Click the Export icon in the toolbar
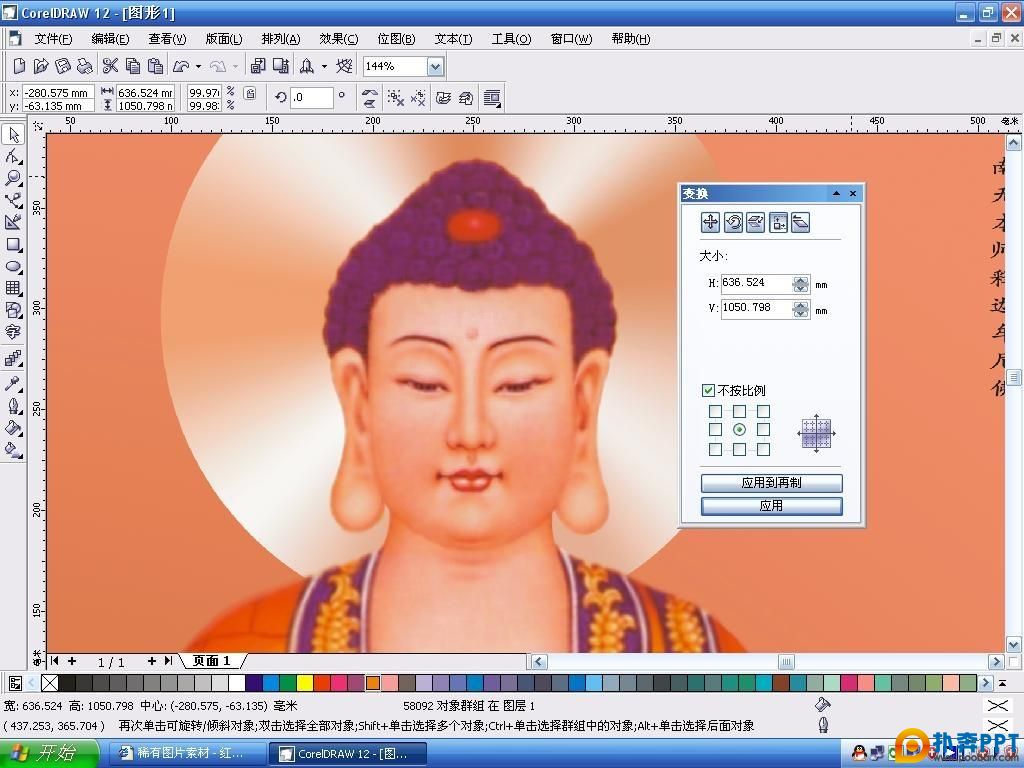The image size is (1024, 768). coord(281,66)
